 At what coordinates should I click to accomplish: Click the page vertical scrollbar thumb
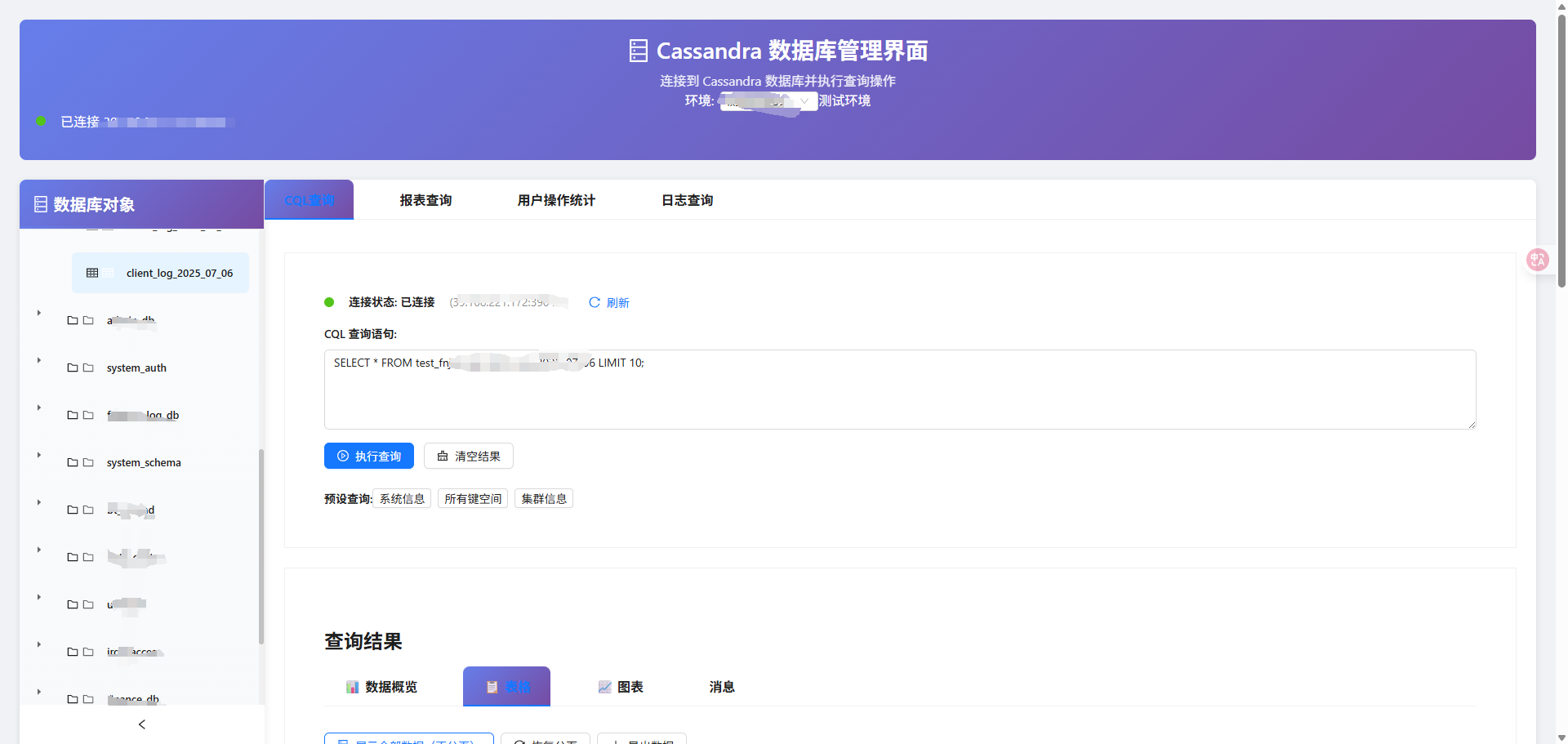(x=1561, y=150)
